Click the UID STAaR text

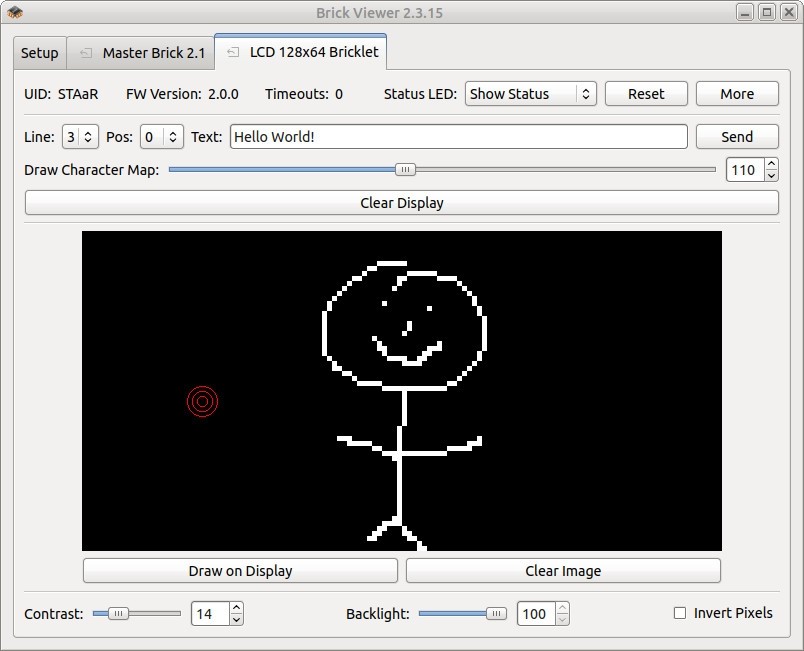click(x=61, y=94)
